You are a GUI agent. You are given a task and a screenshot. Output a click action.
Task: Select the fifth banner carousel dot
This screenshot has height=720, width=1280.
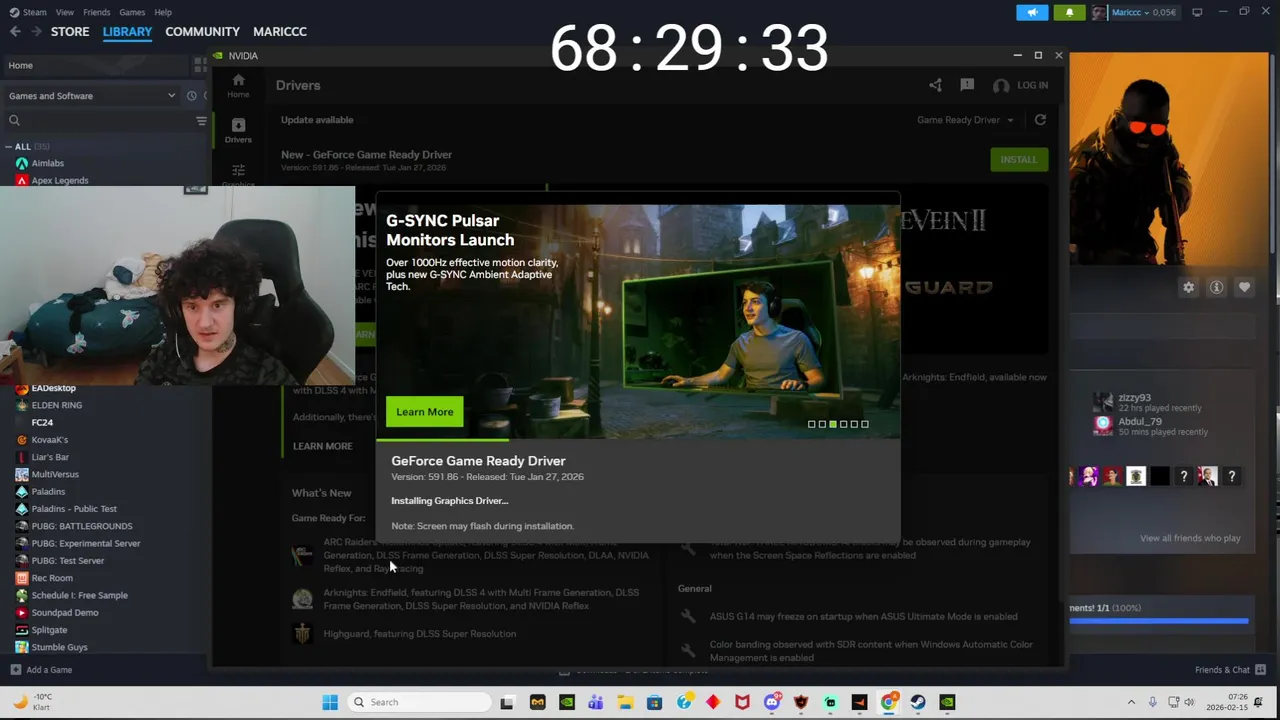(854, 424)
